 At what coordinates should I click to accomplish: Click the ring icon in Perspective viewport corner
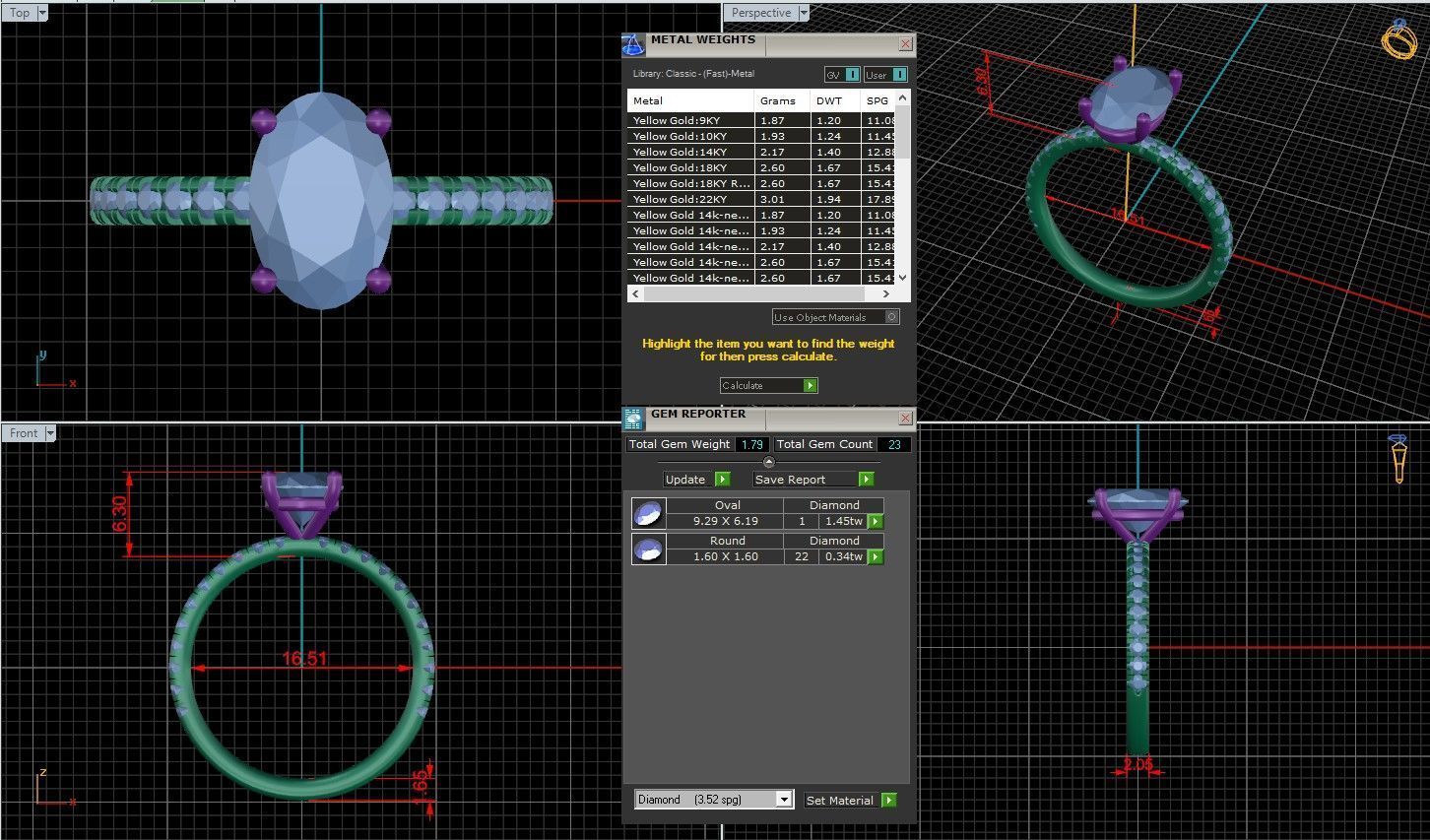[1398, 38]
